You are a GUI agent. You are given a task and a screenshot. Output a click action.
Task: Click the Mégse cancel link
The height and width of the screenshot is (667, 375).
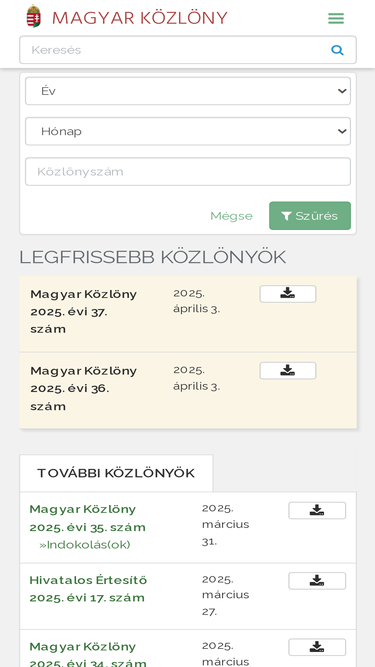[231, 216]
